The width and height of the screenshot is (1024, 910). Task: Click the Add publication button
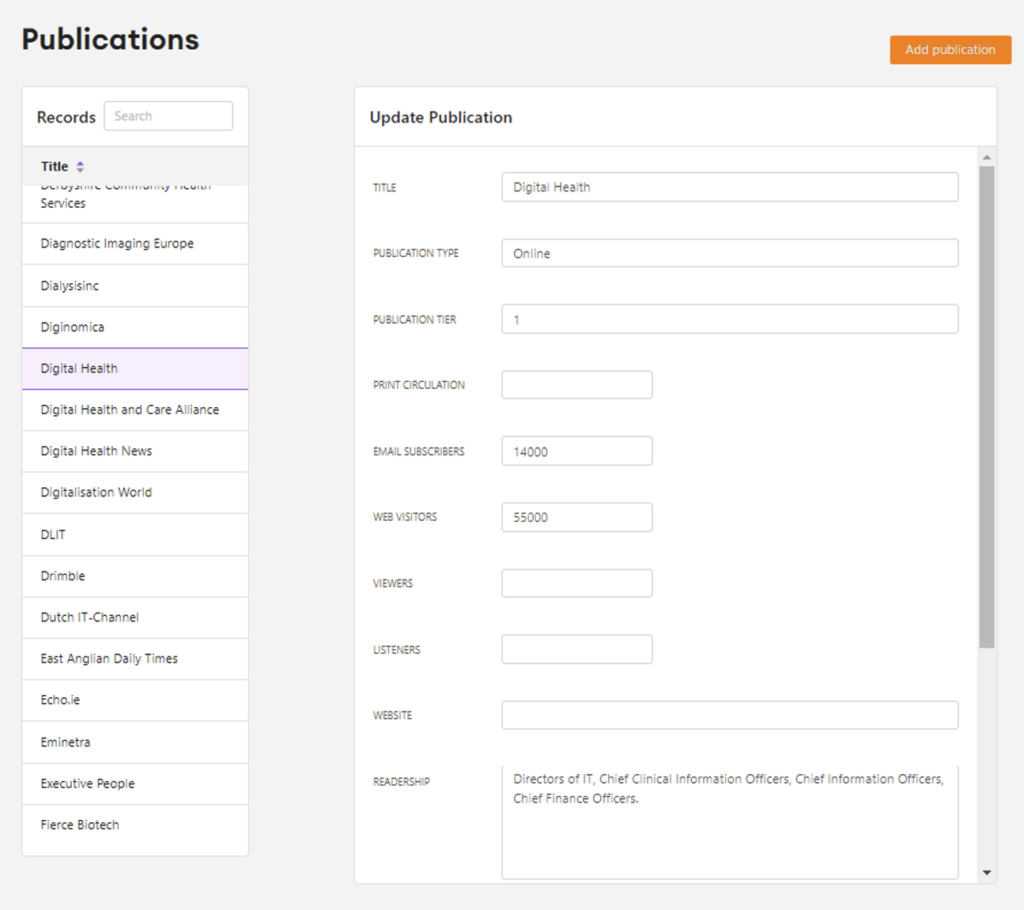point(950,50)
